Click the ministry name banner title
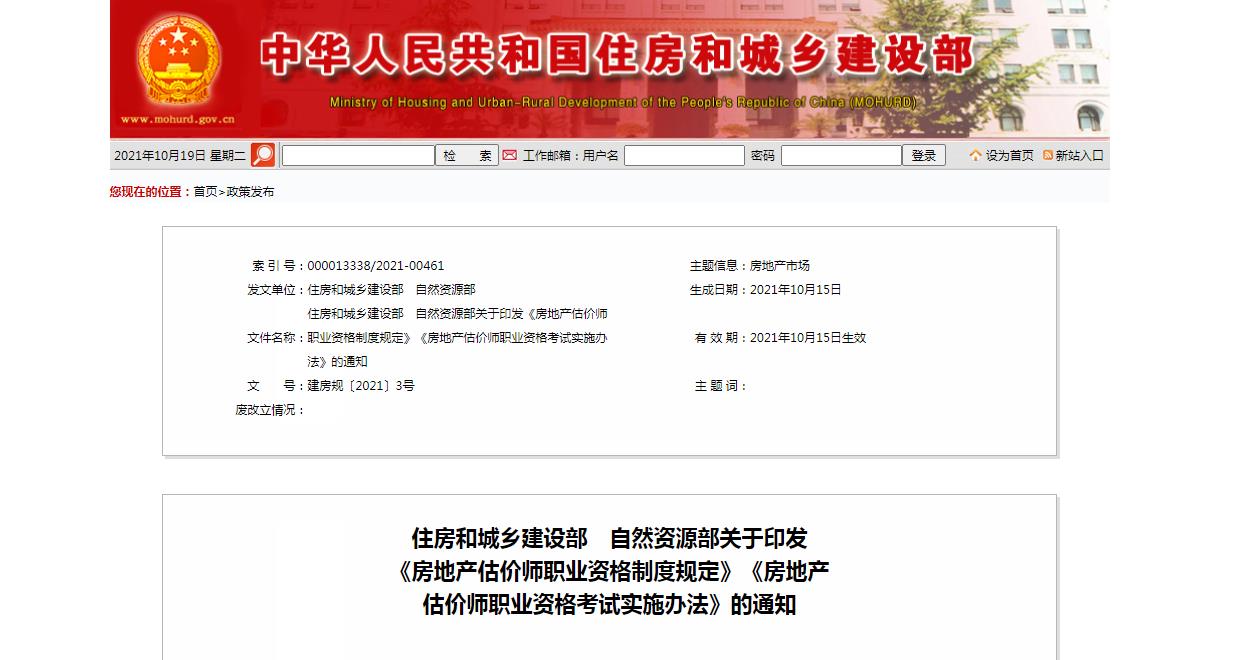The width and height of the screenshot is (1241, 660). point(617,56)
